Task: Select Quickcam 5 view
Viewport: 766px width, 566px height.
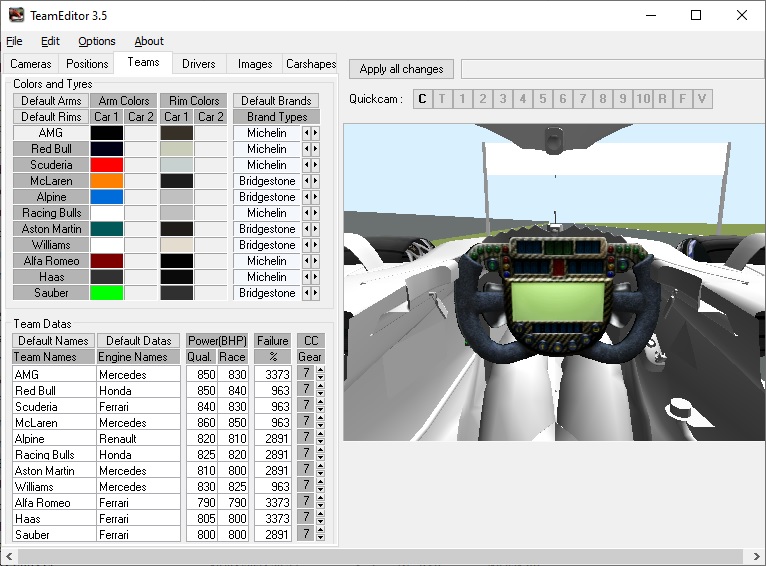Action: coord(542,99)
